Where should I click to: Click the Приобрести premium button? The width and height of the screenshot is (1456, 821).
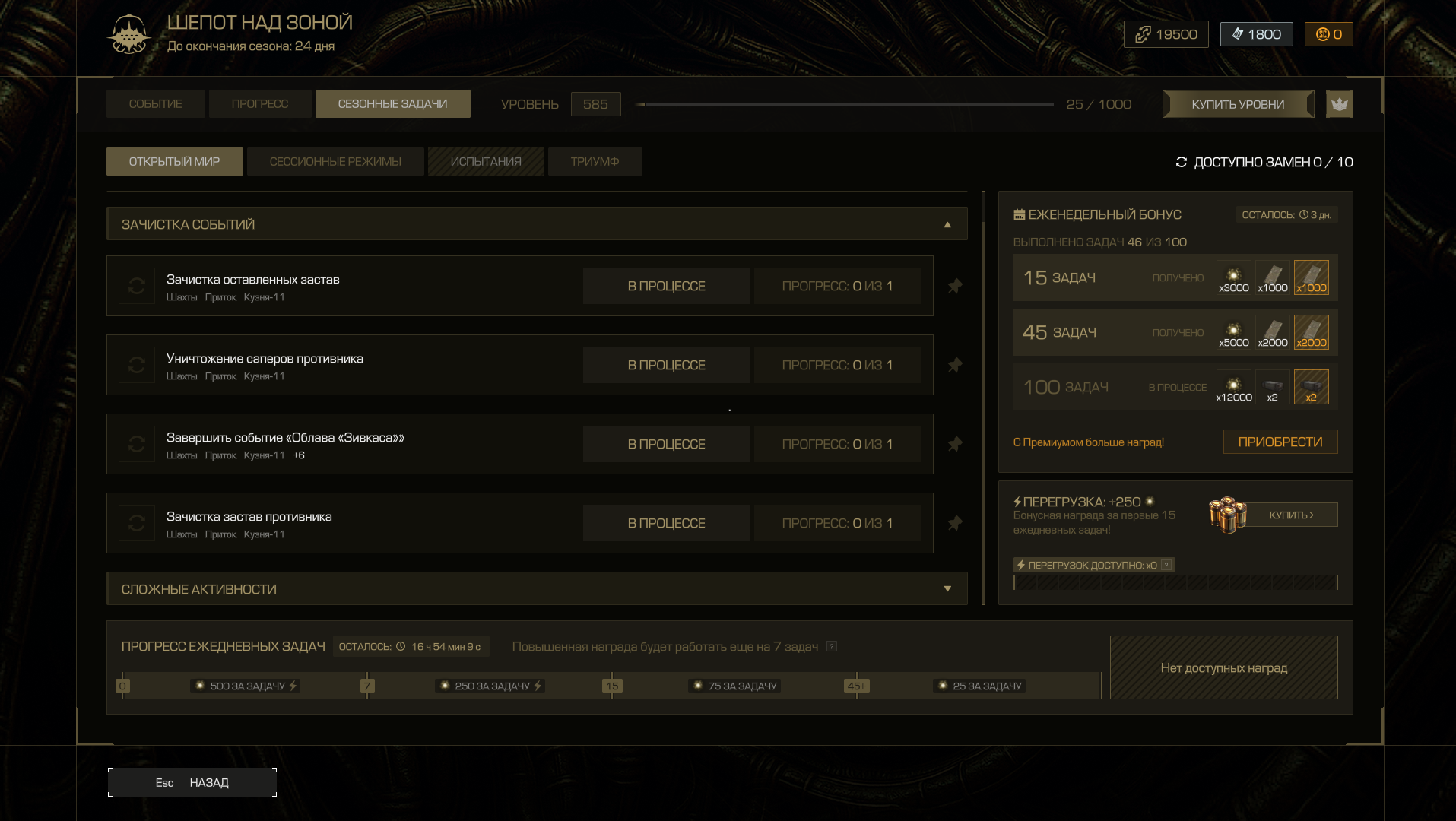coord(1280,442)
